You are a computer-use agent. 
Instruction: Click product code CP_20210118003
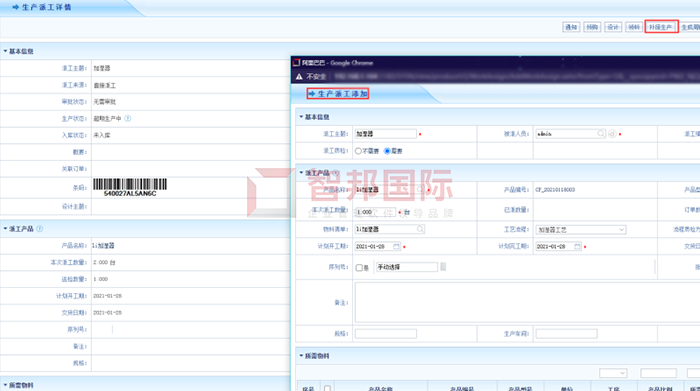click(x=555, y=190)
